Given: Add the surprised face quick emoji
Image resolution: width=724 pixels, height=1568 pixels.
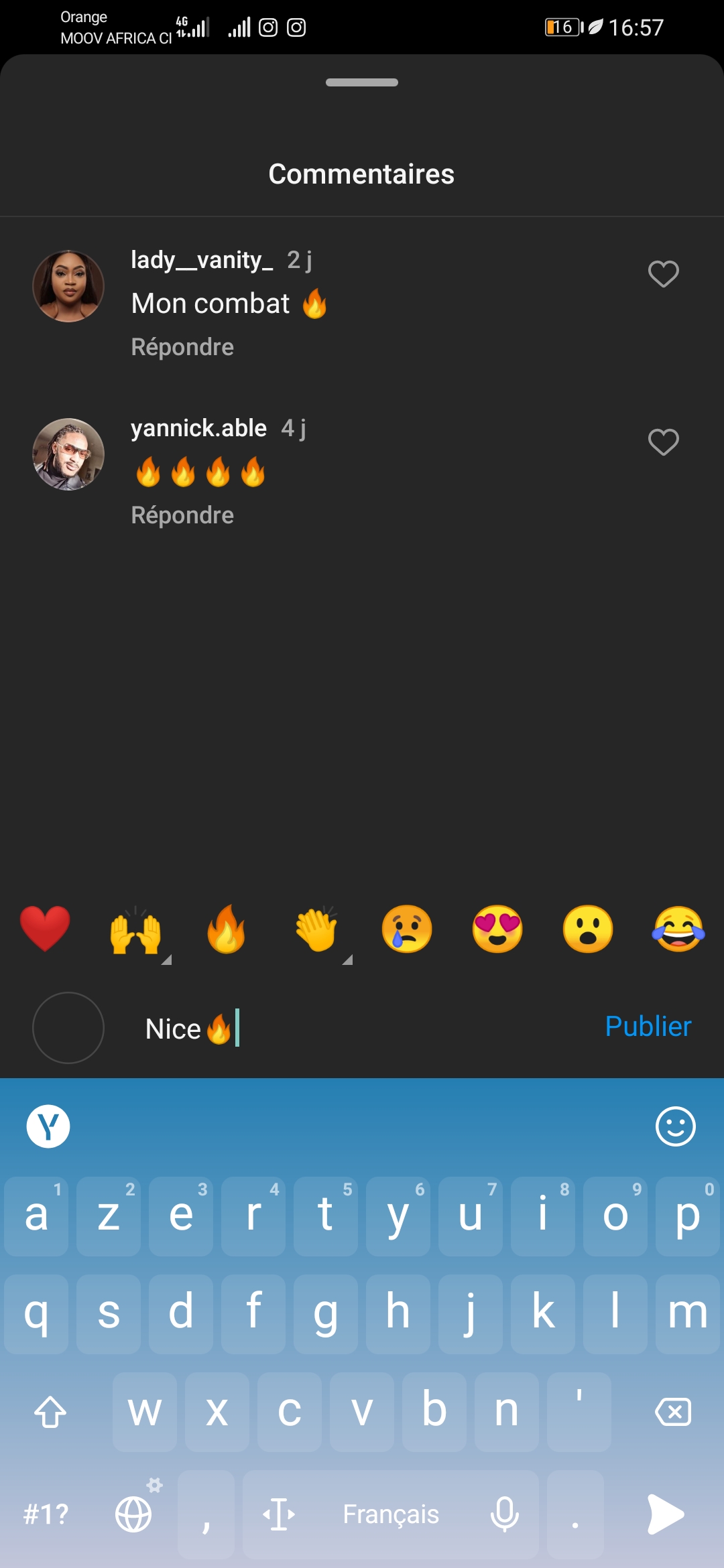Looking at the screenshot, I should [x=588, y=929].
